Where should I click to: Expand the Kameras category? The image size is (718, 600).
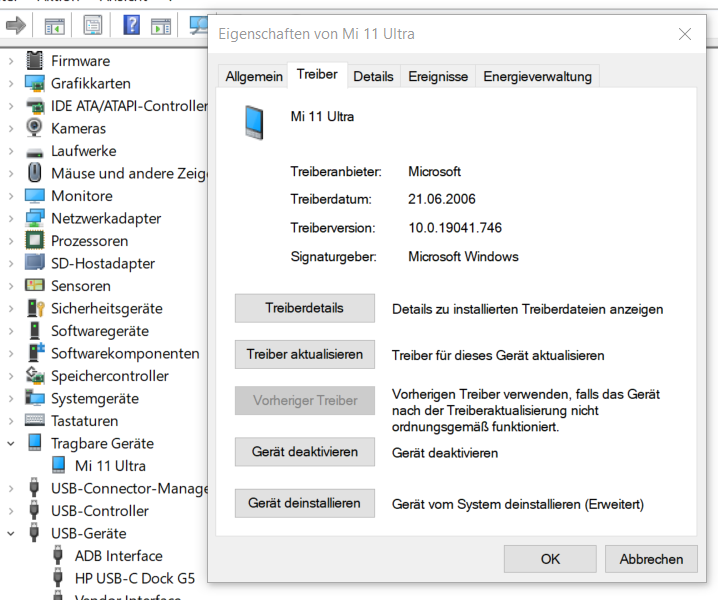click(11, 128)
